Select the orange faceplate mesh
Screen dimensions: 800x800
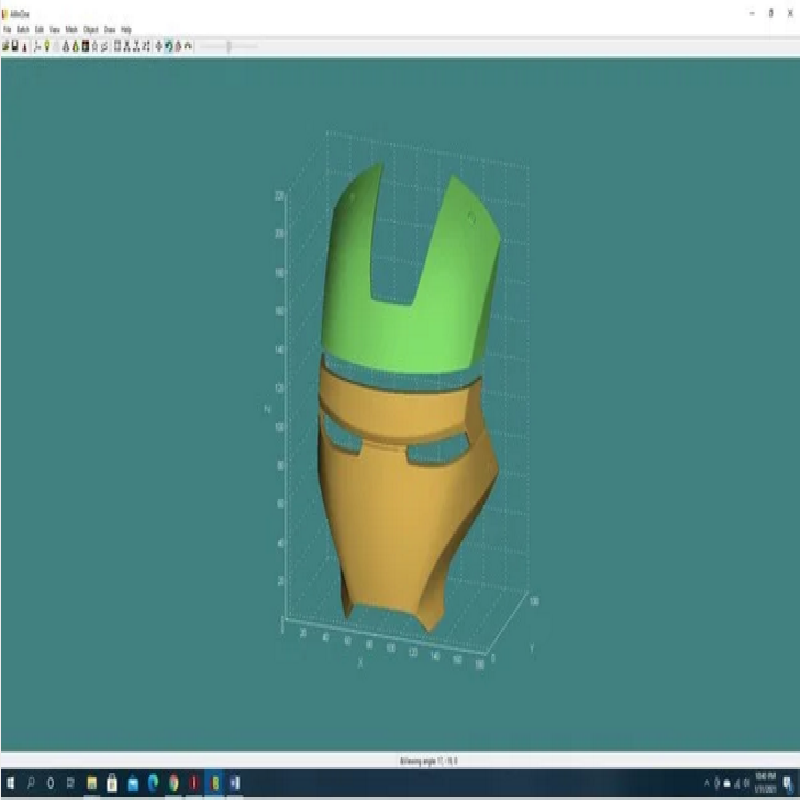coord(400,520)
